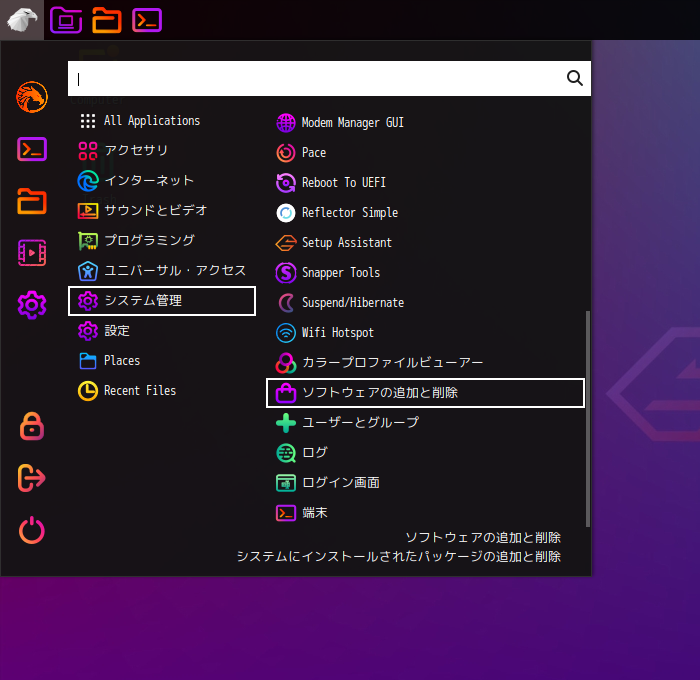Click the Pace app icon

coord(286,153)
